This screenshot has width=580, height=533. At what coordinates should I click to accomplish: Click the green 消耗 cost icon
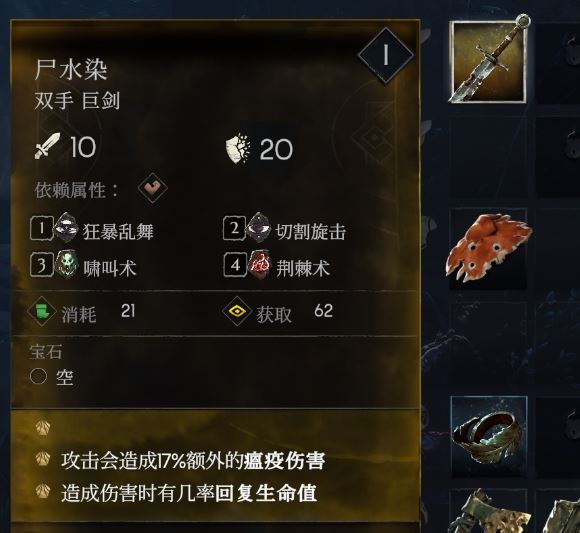point(43,310)
